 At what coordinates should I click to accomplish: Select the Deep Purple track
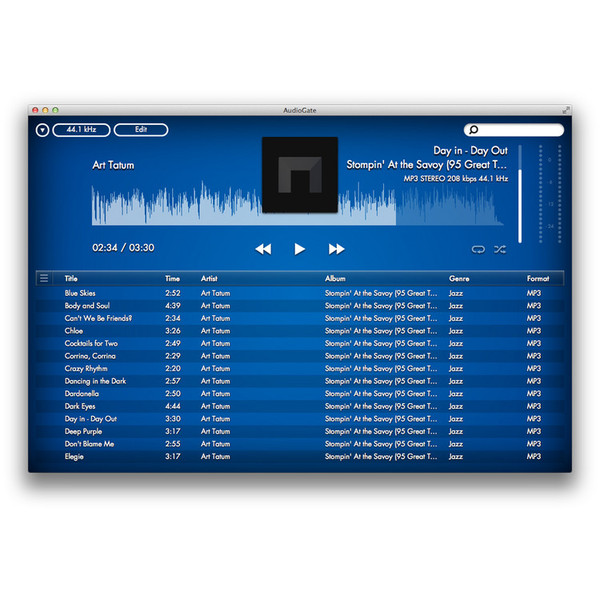tap(300, 431)
